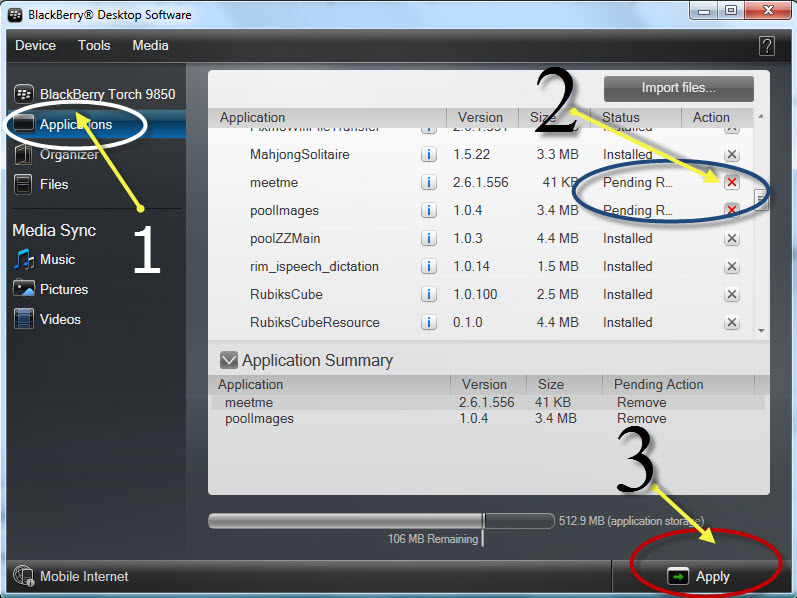Remove MahjongSolitaire via X action
This screenshot has height=598, width=797.
point(731,154)
